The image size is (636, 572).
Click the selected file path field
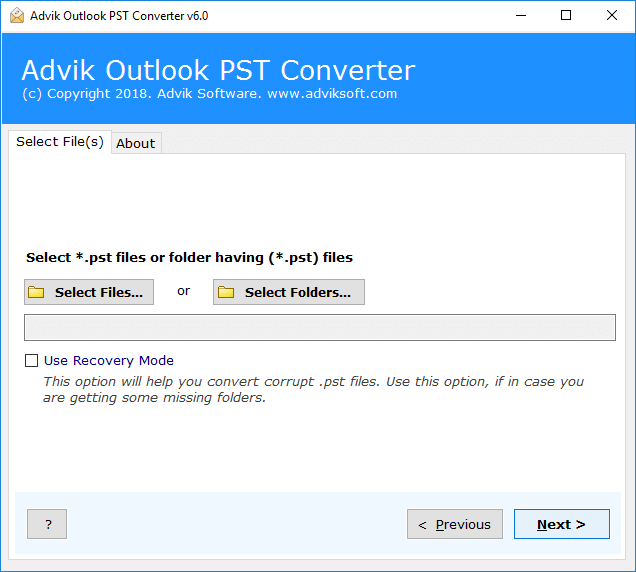(320, 327)
